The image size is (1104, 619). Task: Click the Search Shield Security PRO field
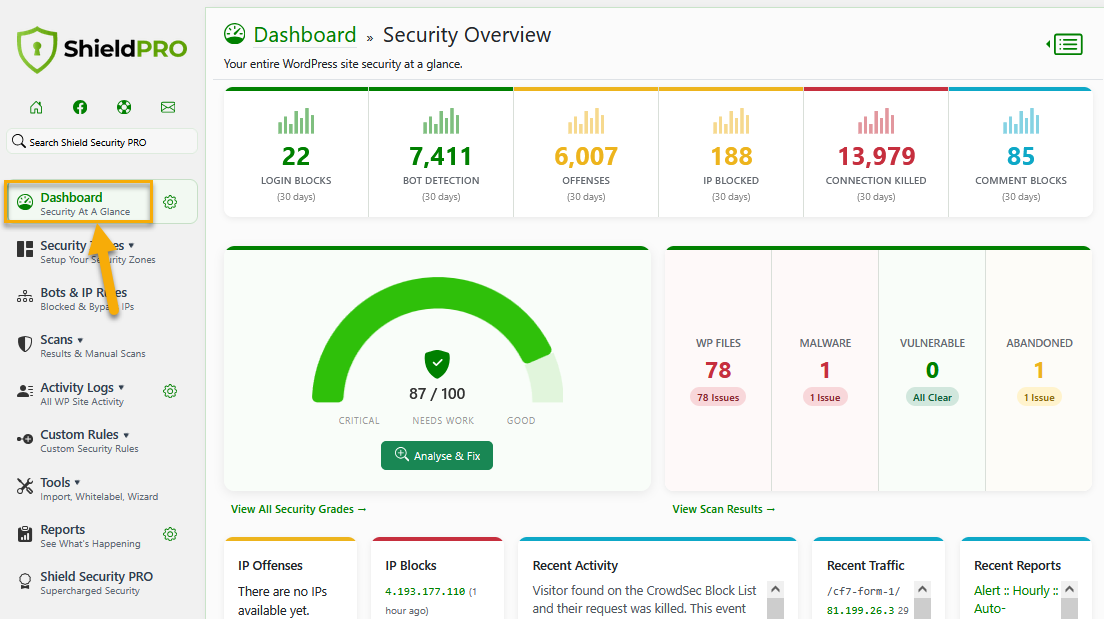tap(102, 142)
